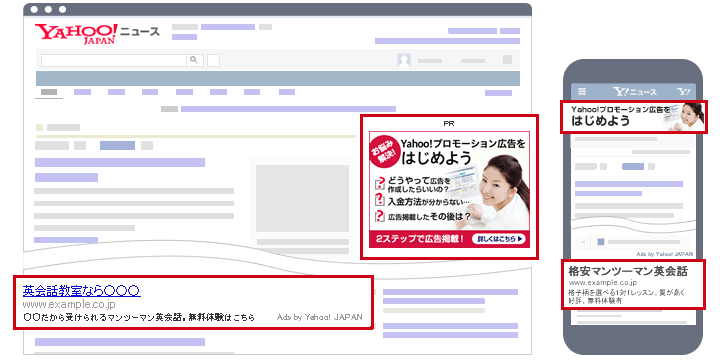
Task: Click the www.example.co.jp desktop ad URL
Action: (69, 304)
